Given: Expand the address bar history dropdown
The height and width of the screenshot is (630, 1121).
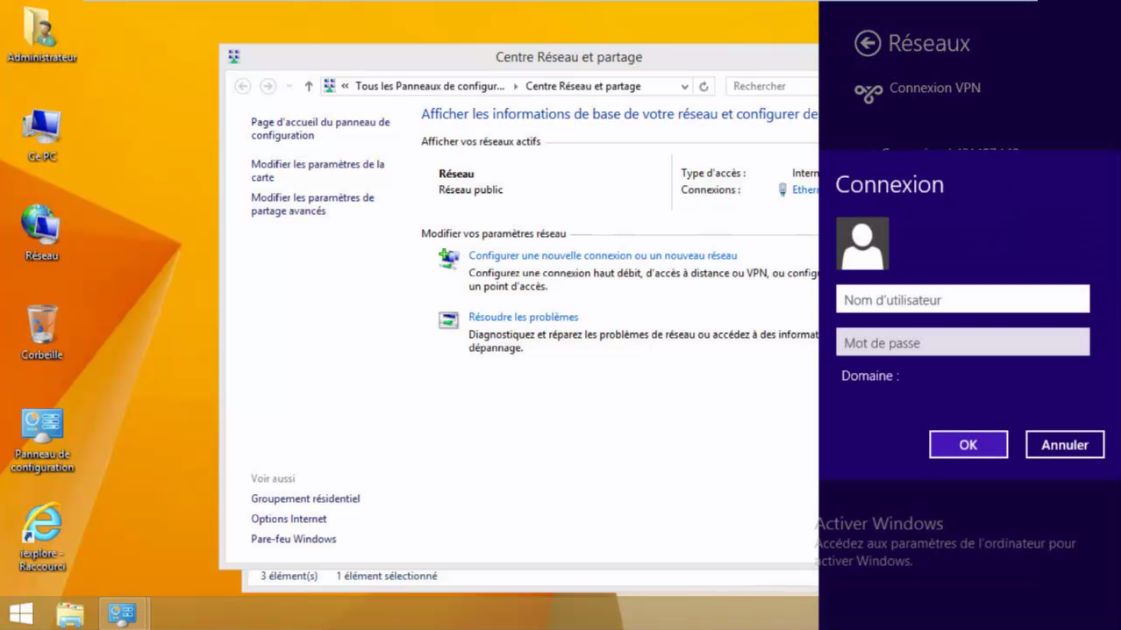Looking at the screenshot, I should [684, 86].
